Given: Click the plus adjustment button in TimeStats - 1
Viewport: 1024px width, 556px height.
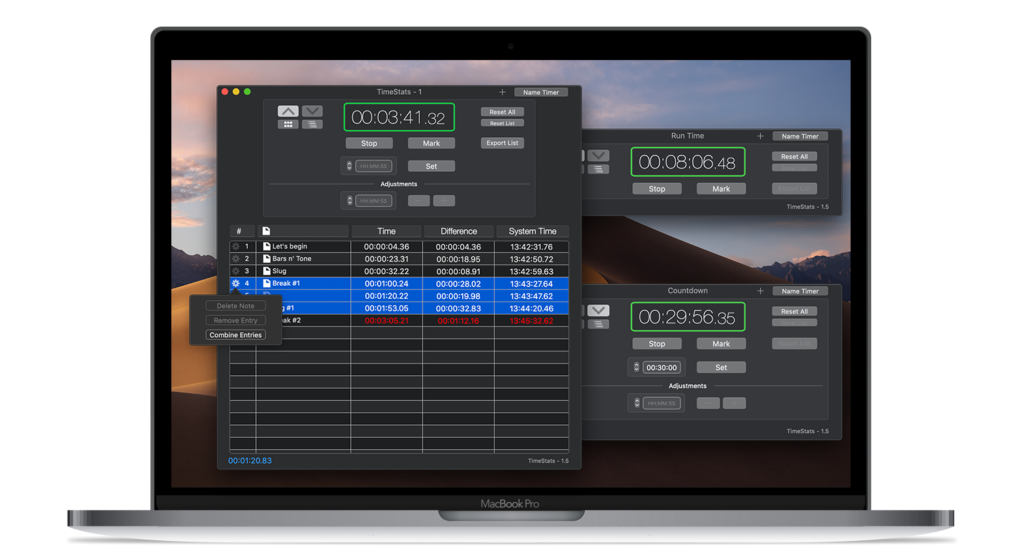Looking at the screenshot, I should [x=444, y=201].
